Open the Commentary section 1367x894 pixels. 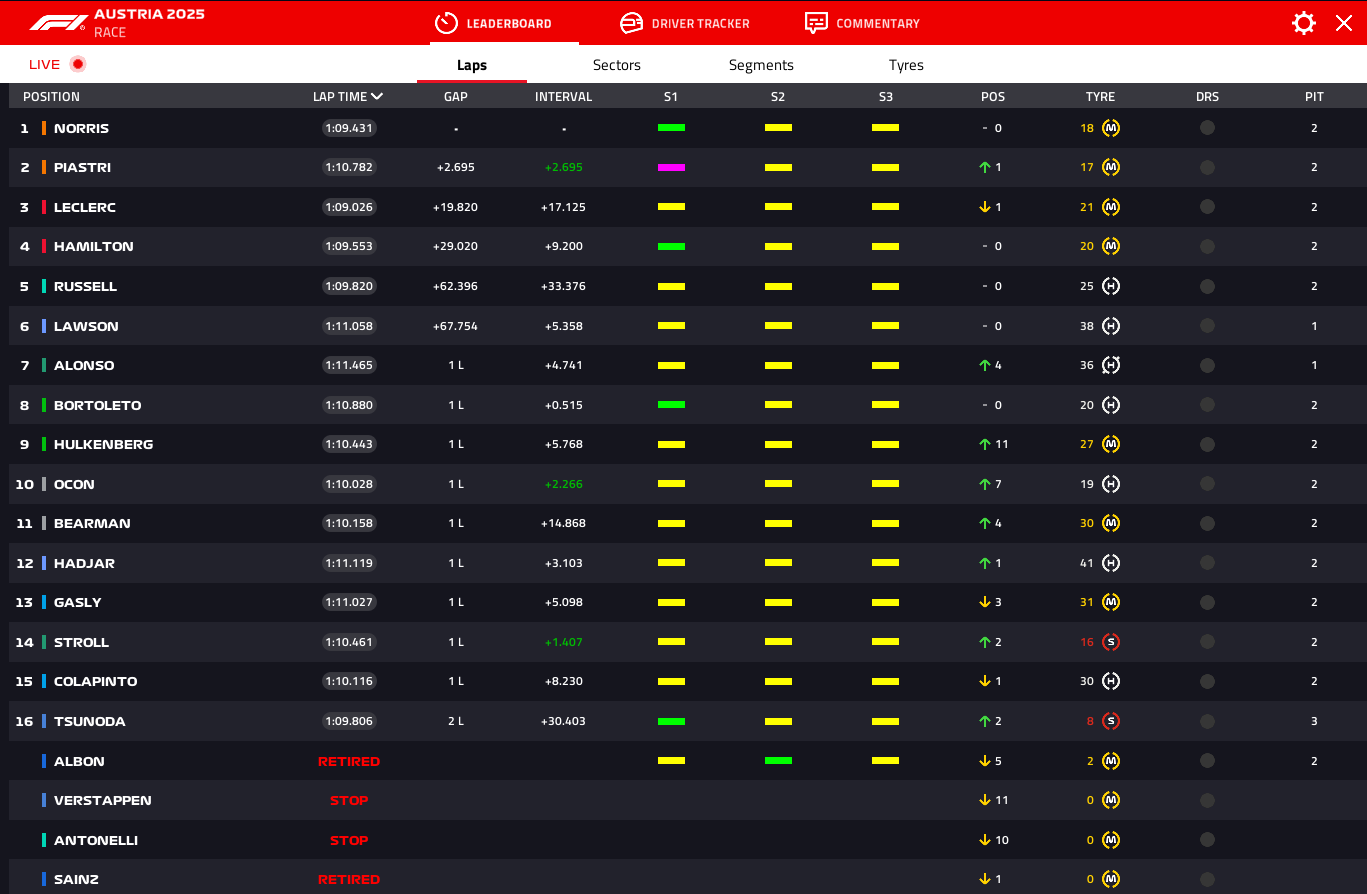click(x=862, y=23)
